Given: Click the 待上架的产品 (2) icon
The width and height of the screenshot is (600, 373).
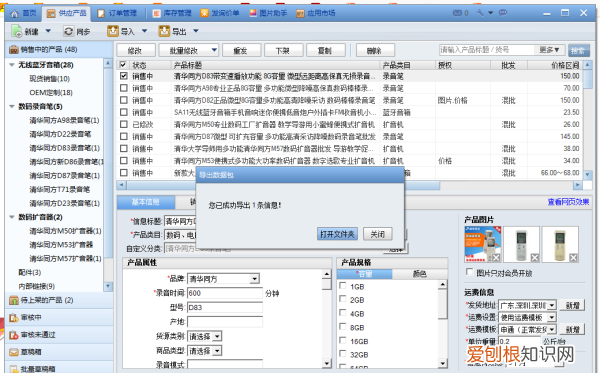Looking at the screenshot, I should pos(14,300).
